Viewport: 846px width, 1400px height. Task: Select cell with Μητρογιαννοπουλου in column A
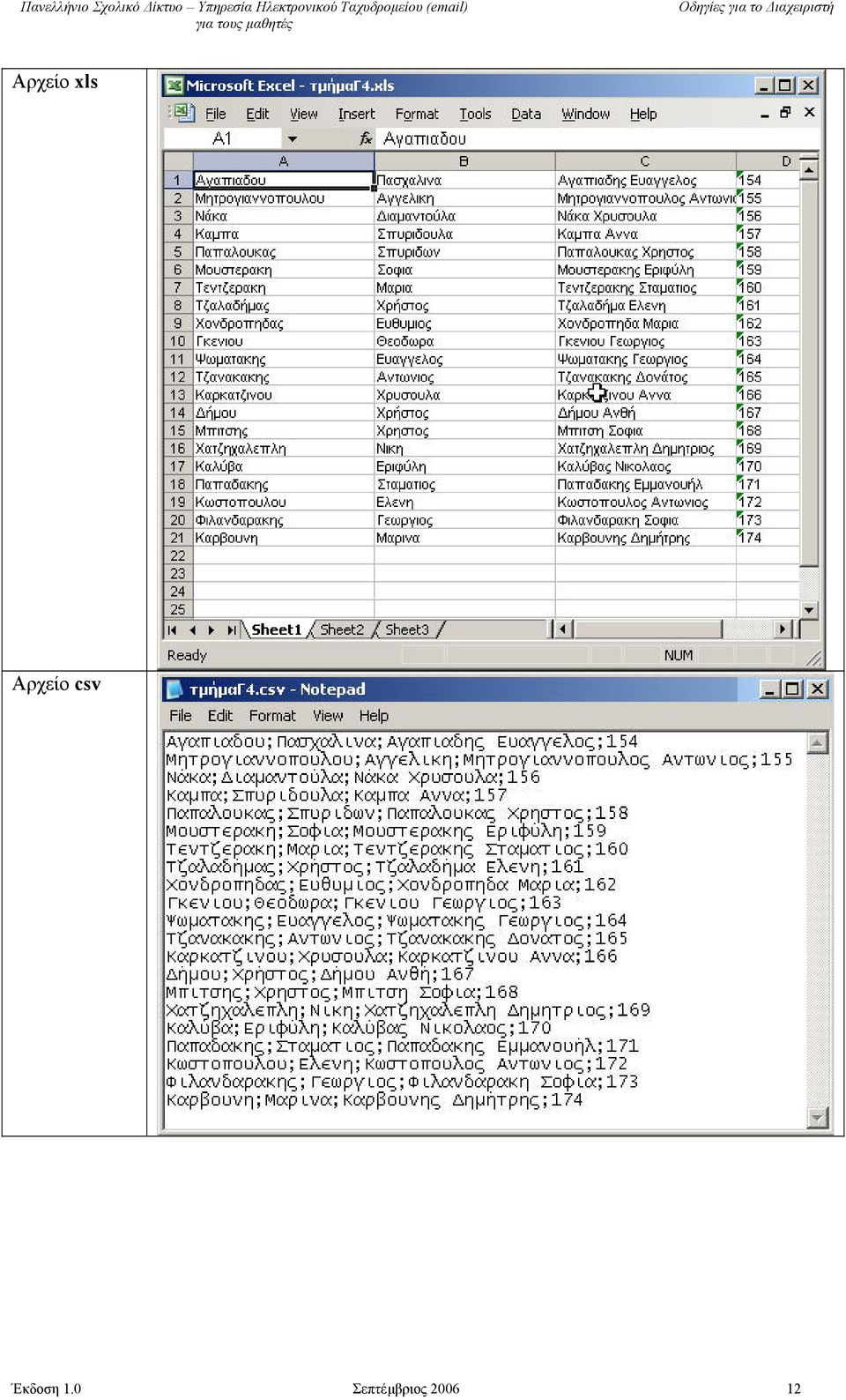click(x=284, y=198)
